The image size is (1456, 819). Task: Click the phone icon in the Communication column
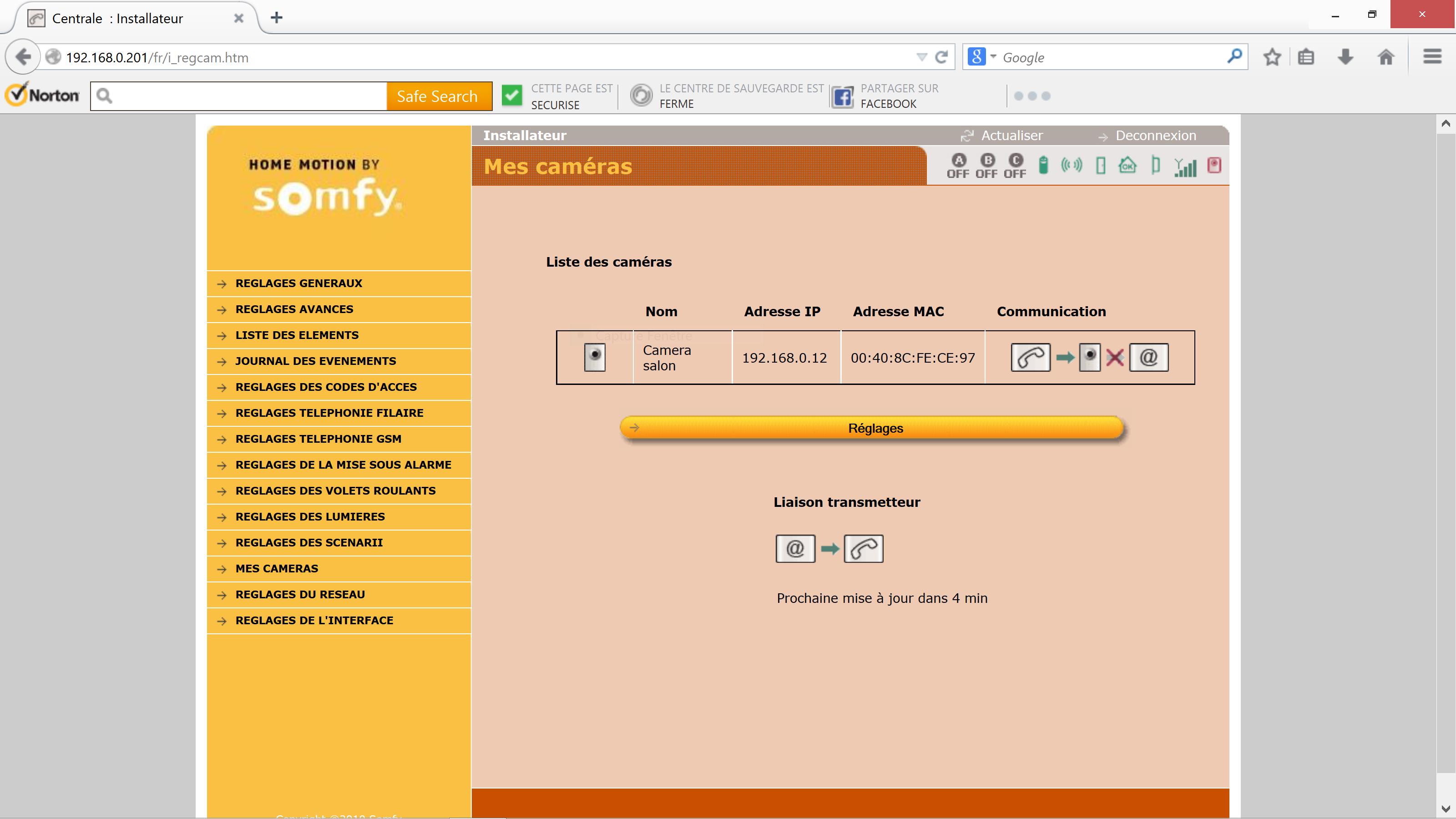click(x=1030, y=357)
